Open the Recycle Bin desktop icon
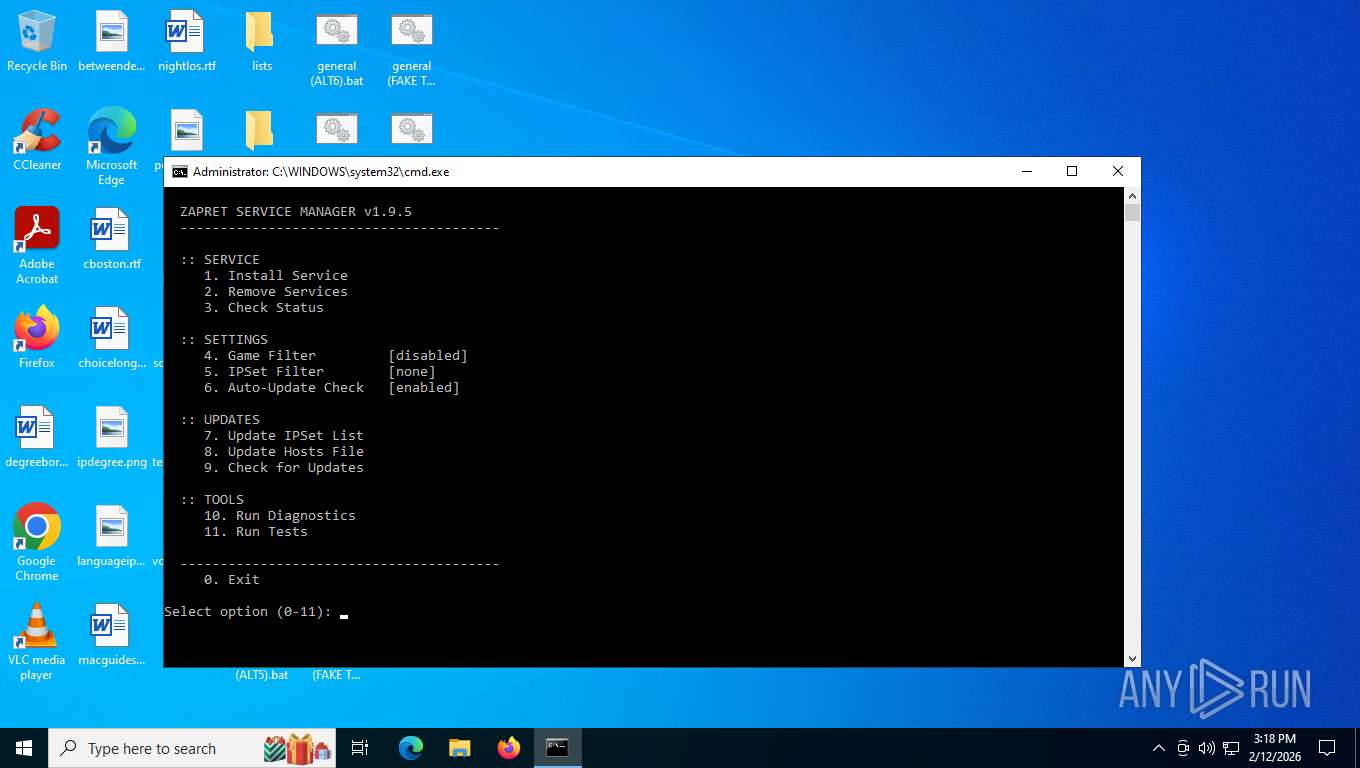Image resolution: width=1360 pixels, height=768 pixels. [x=37, y=42]
